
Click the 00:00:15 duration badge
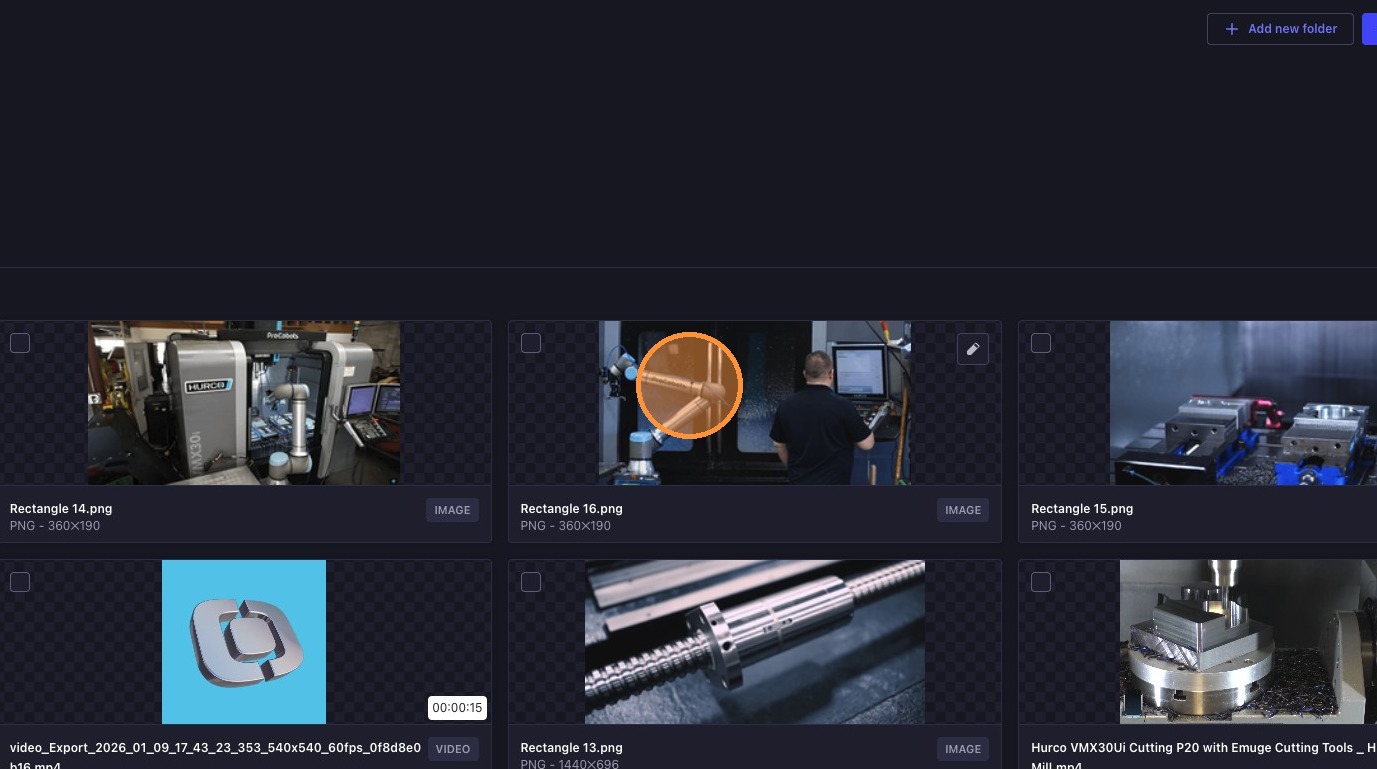pyautogui.click(x=458, y=708)
